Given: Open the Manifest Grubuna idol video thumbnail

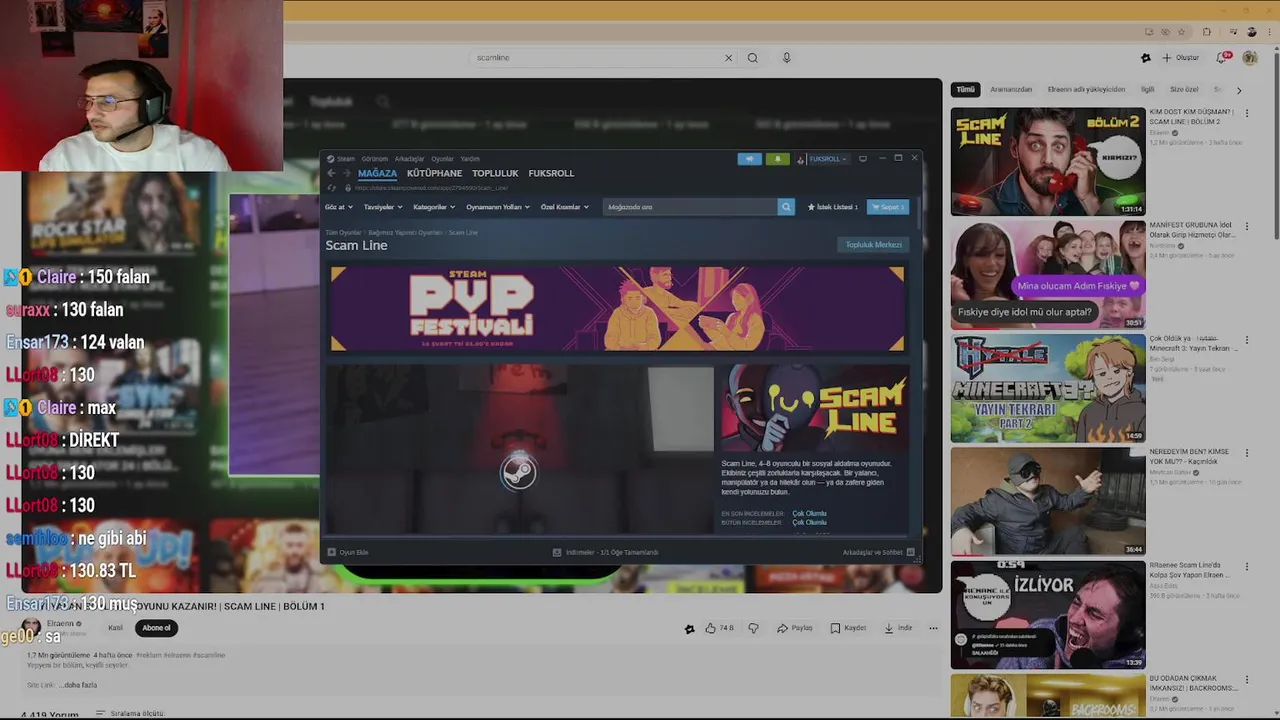Looking at the screenshot, I should [x=1048, y=275].
